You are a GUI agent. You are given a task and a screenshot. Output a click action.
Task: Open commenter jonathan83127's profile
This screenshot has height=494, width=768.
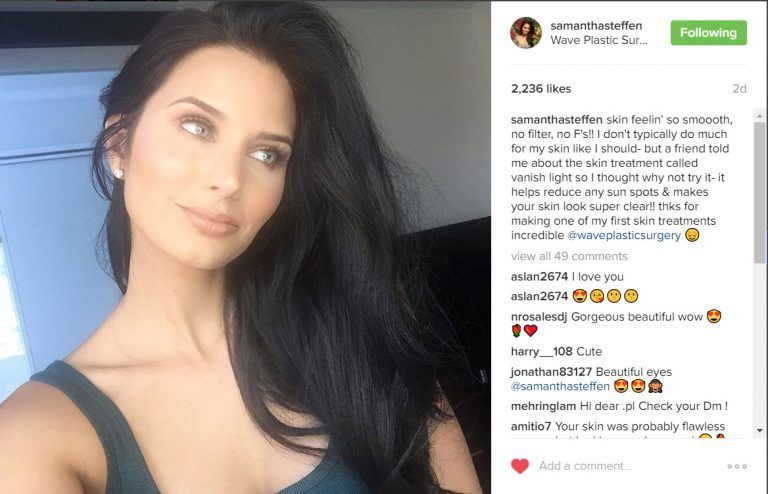click(x=552, y=372)
